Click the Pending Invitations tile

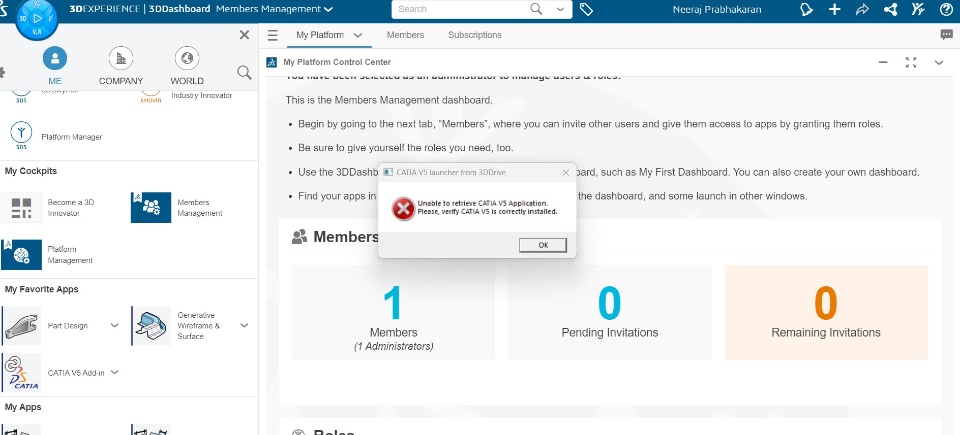tap(609, 312)
